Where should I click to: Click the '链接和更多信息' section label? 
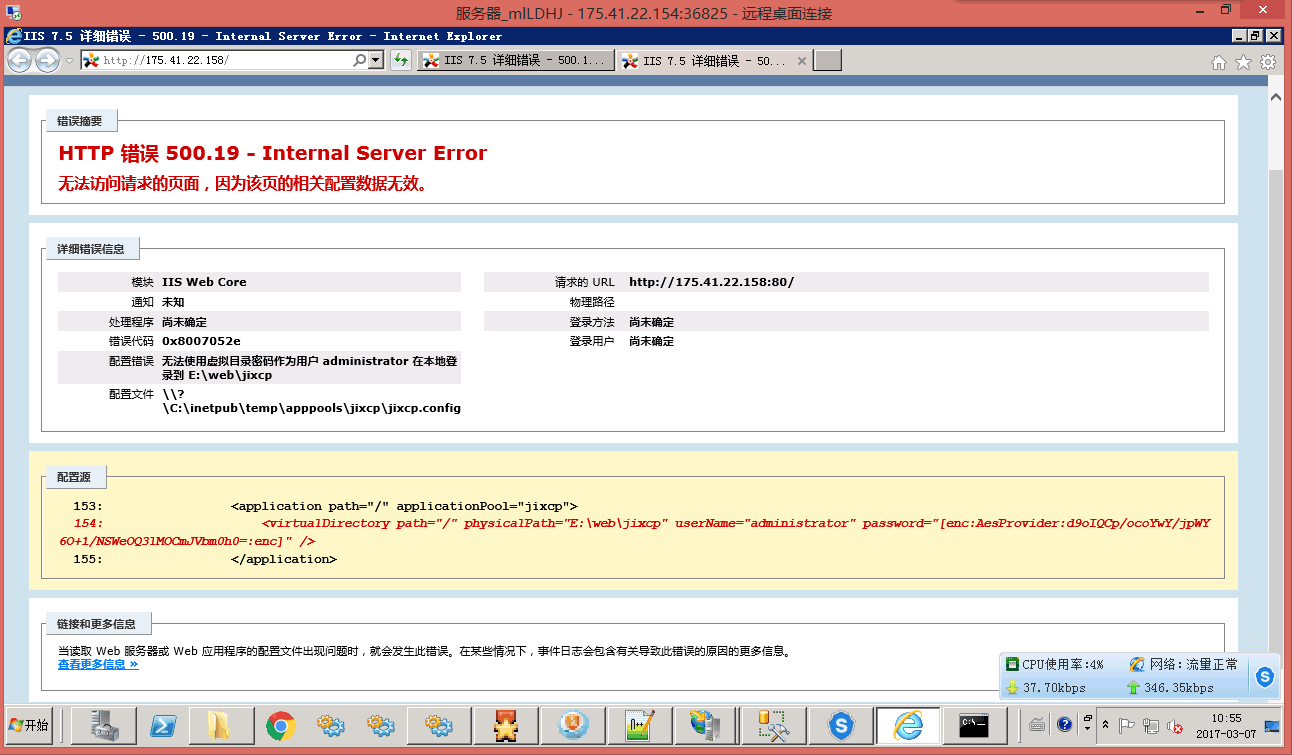pos(97,625)
